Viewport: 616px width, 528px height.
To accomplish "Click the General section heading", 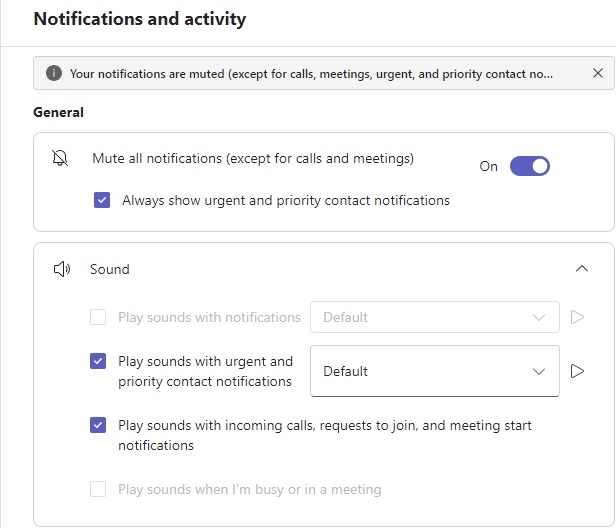I will pos(59,112).
